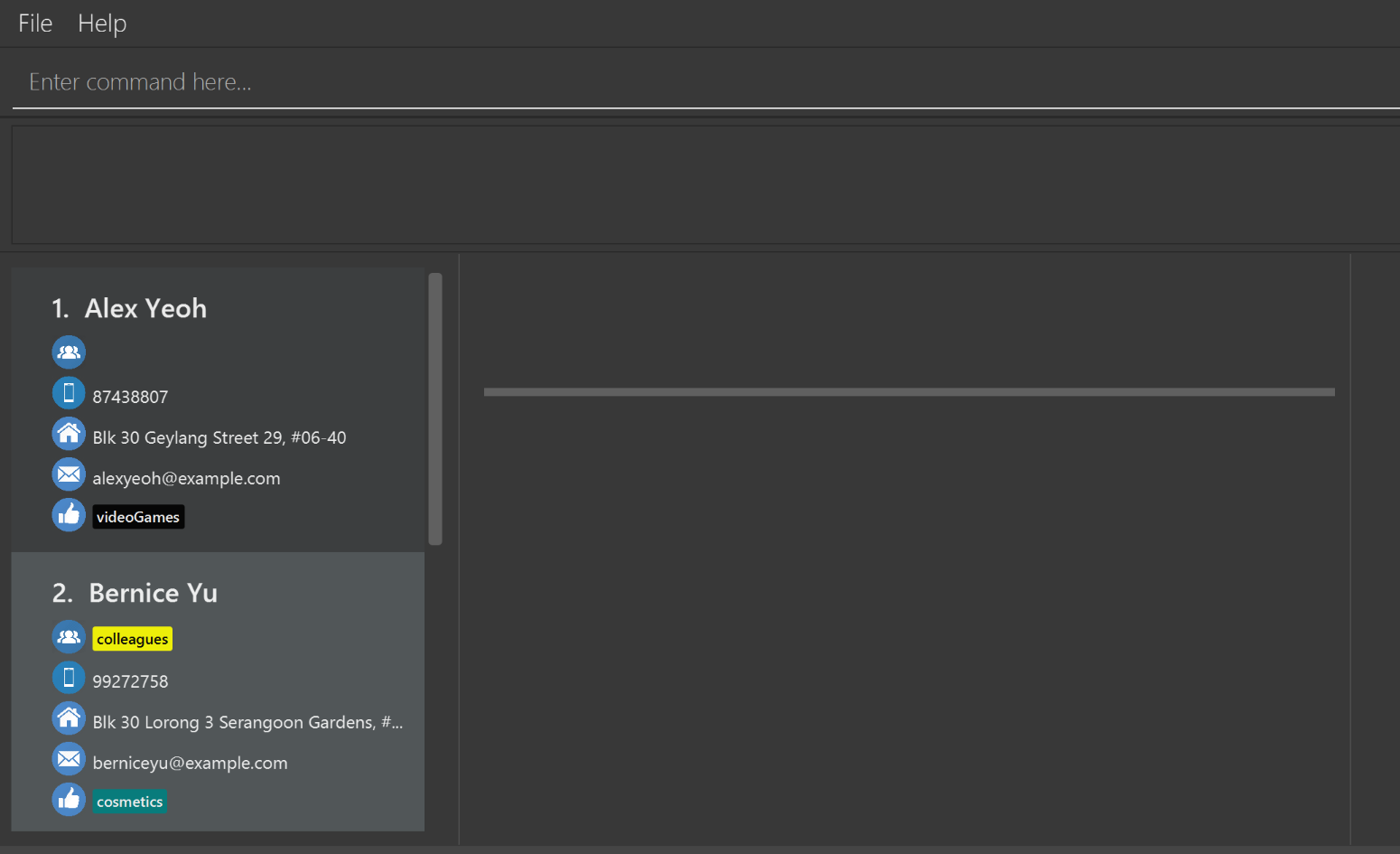Select the Alex Yeoh contact name
This screenshot has height=854, width=1400.
pos(145,309)
